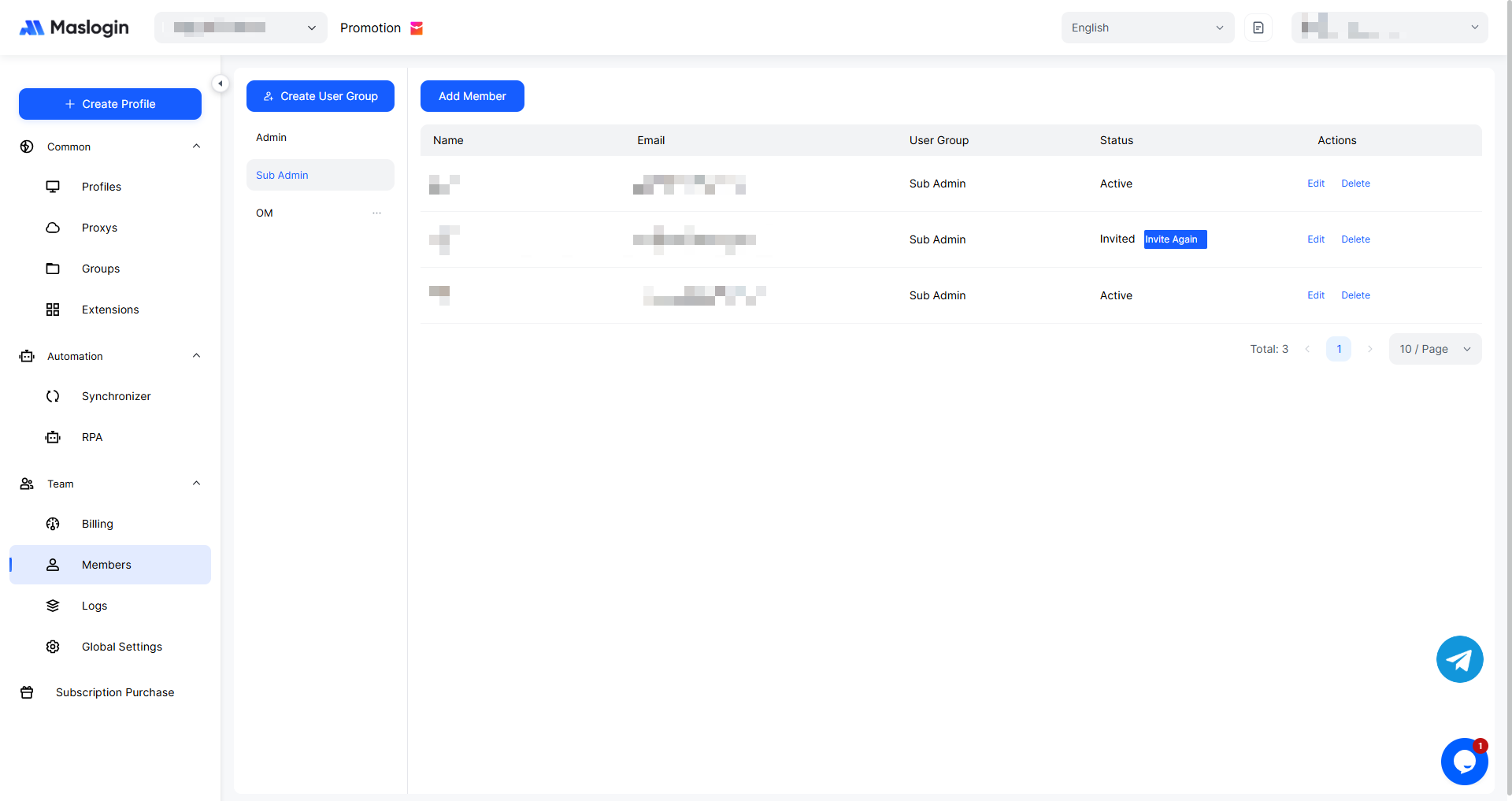This screenshot has width=1512, height=801.
Task: Open the RPA automation page
Action: coord(92,437)
